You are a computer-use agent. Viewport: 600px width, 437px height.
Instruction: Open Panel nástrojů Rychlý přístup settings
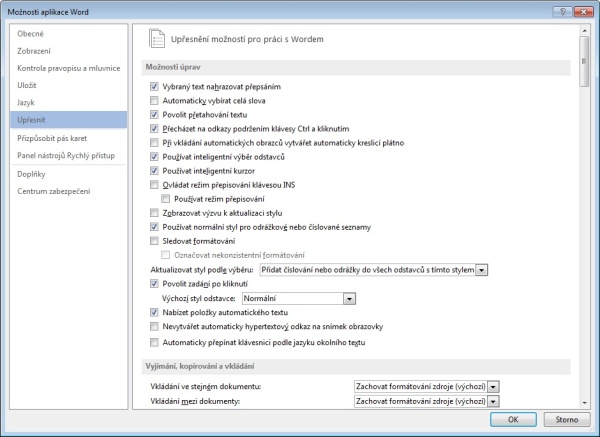[66, 155]
